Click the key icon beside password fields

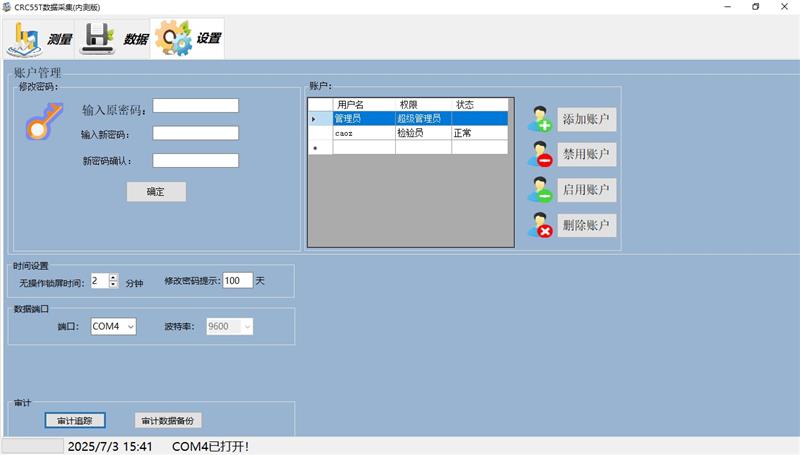(x=44, y=121)
